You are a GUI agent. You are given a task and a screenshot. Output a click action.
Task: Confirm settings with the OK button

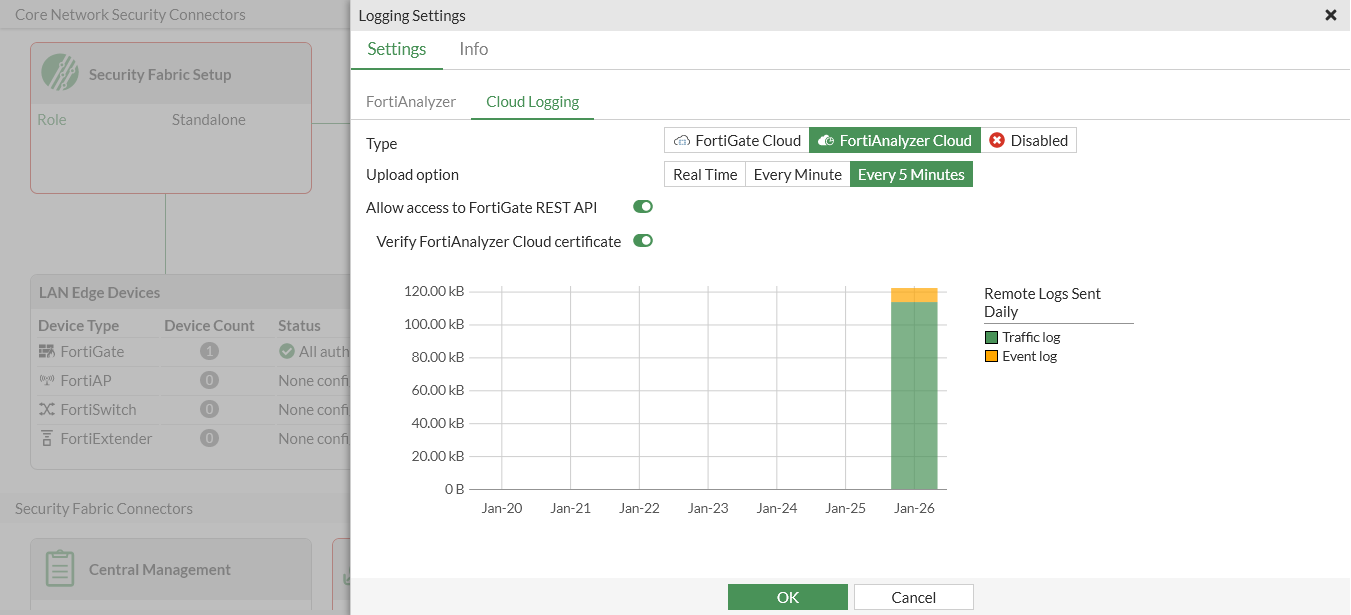(787, 596)
